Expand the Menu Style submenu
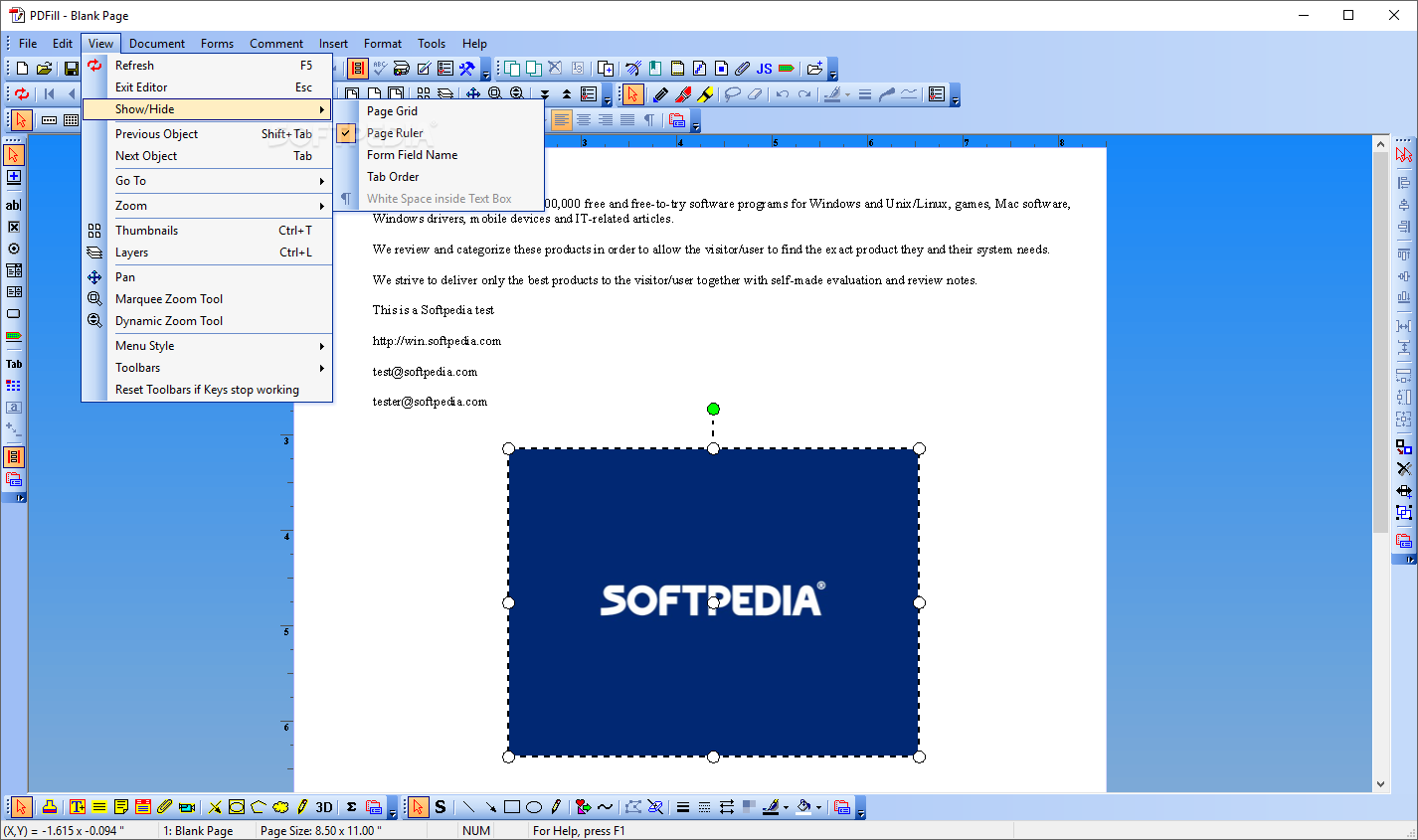 pyautogui.click(x=207, y=346)
